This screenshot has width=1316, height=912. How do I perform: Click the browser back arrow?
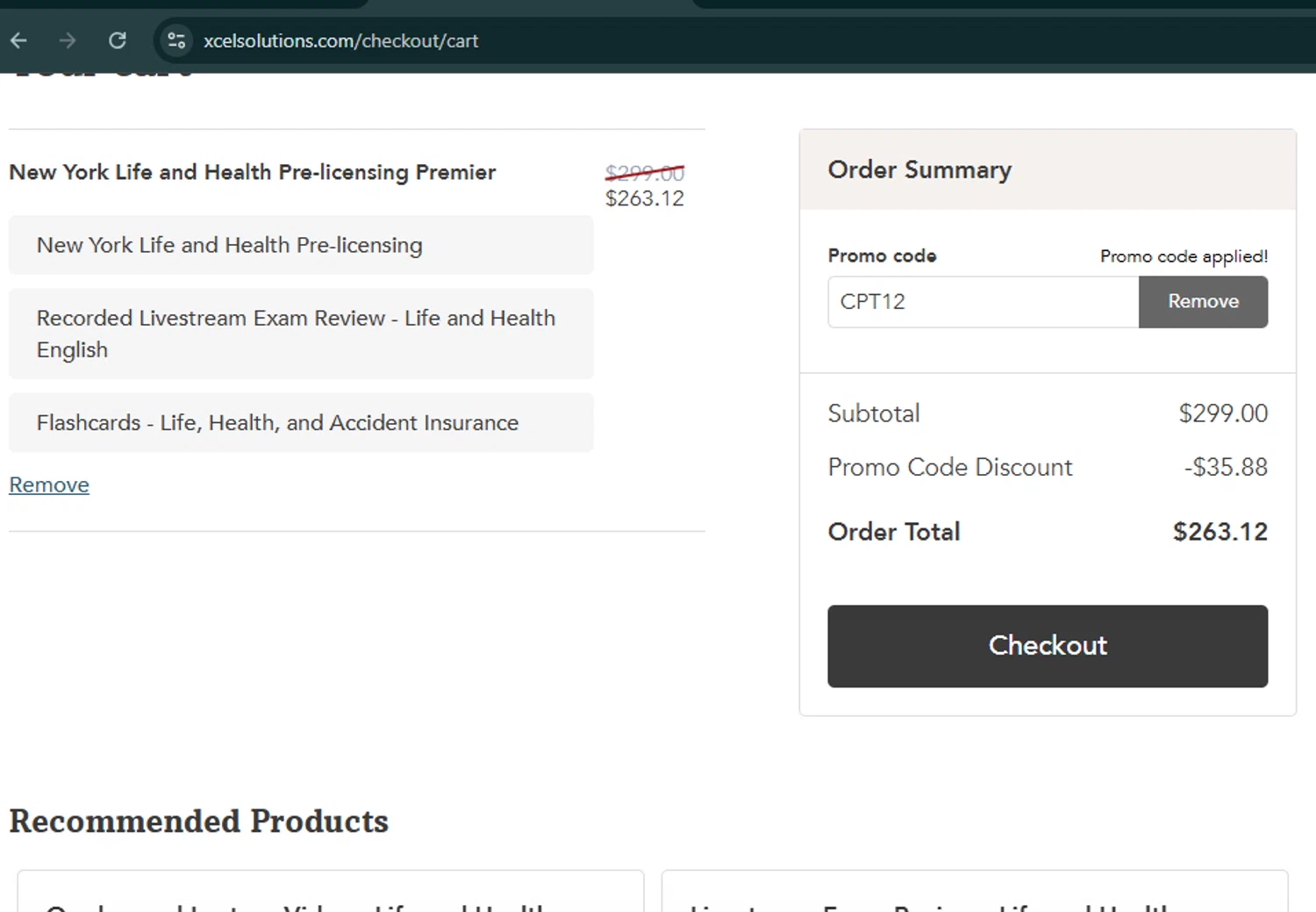pos(18,40)
